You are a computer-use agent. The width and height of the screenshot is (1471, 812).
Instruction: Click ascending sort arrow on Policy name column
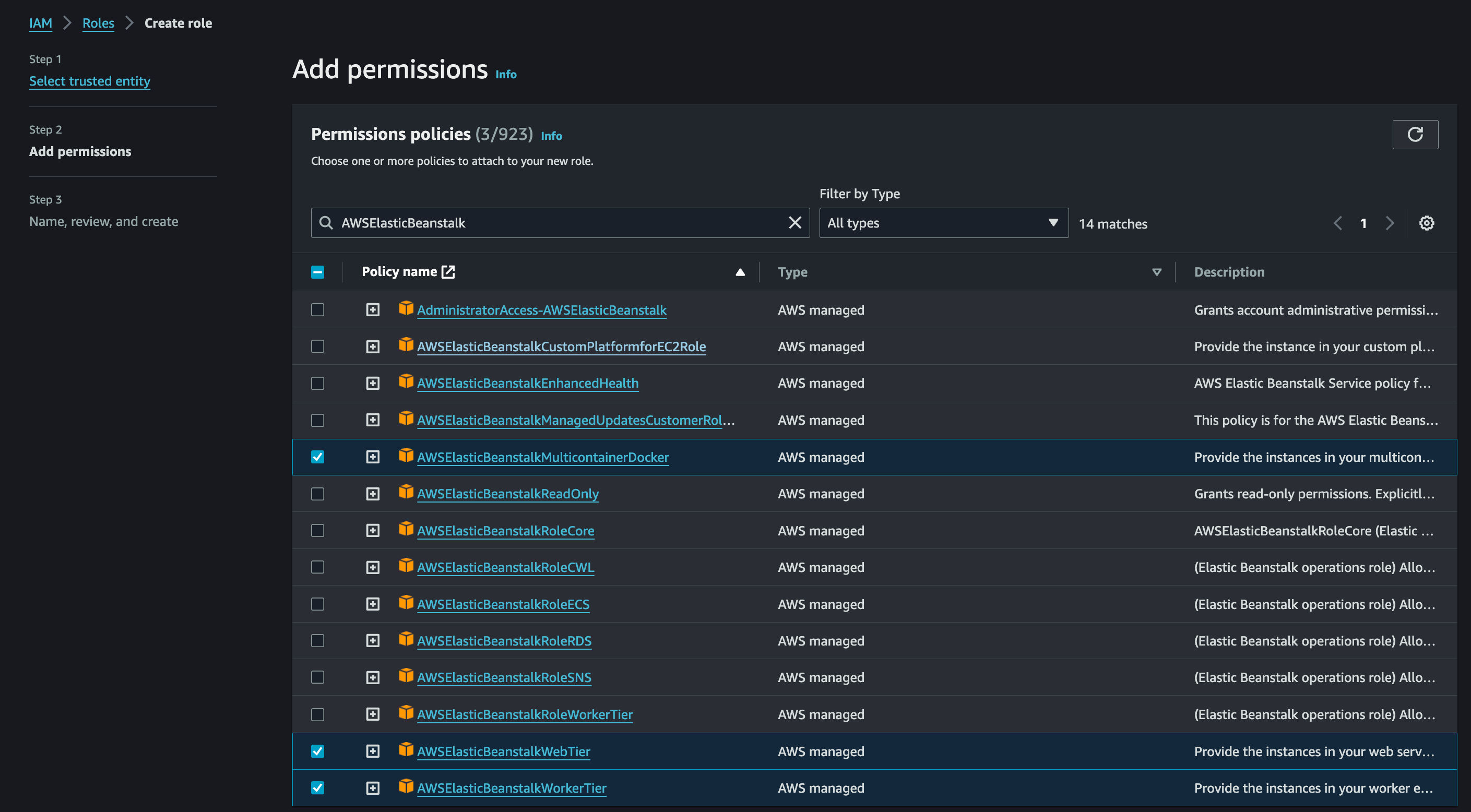coord(740,272)
